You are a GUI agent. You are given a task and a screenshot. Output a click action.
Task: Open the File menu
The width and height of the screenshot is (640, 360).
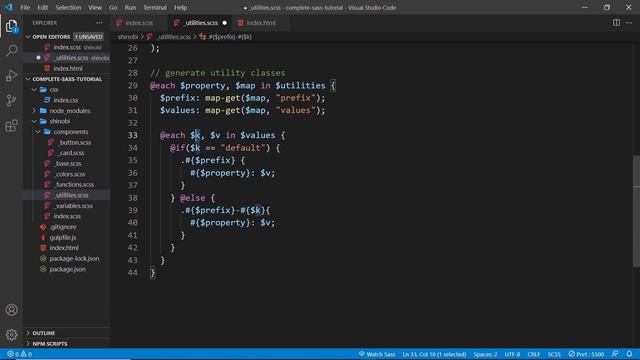click(25, 7)
